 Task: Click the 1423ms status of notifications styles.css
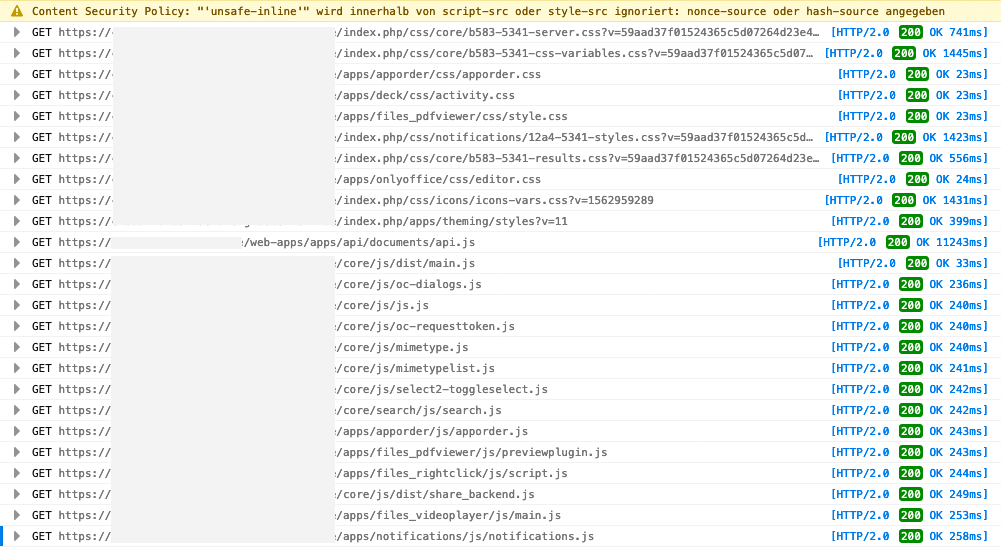click(x=906, y=137)
